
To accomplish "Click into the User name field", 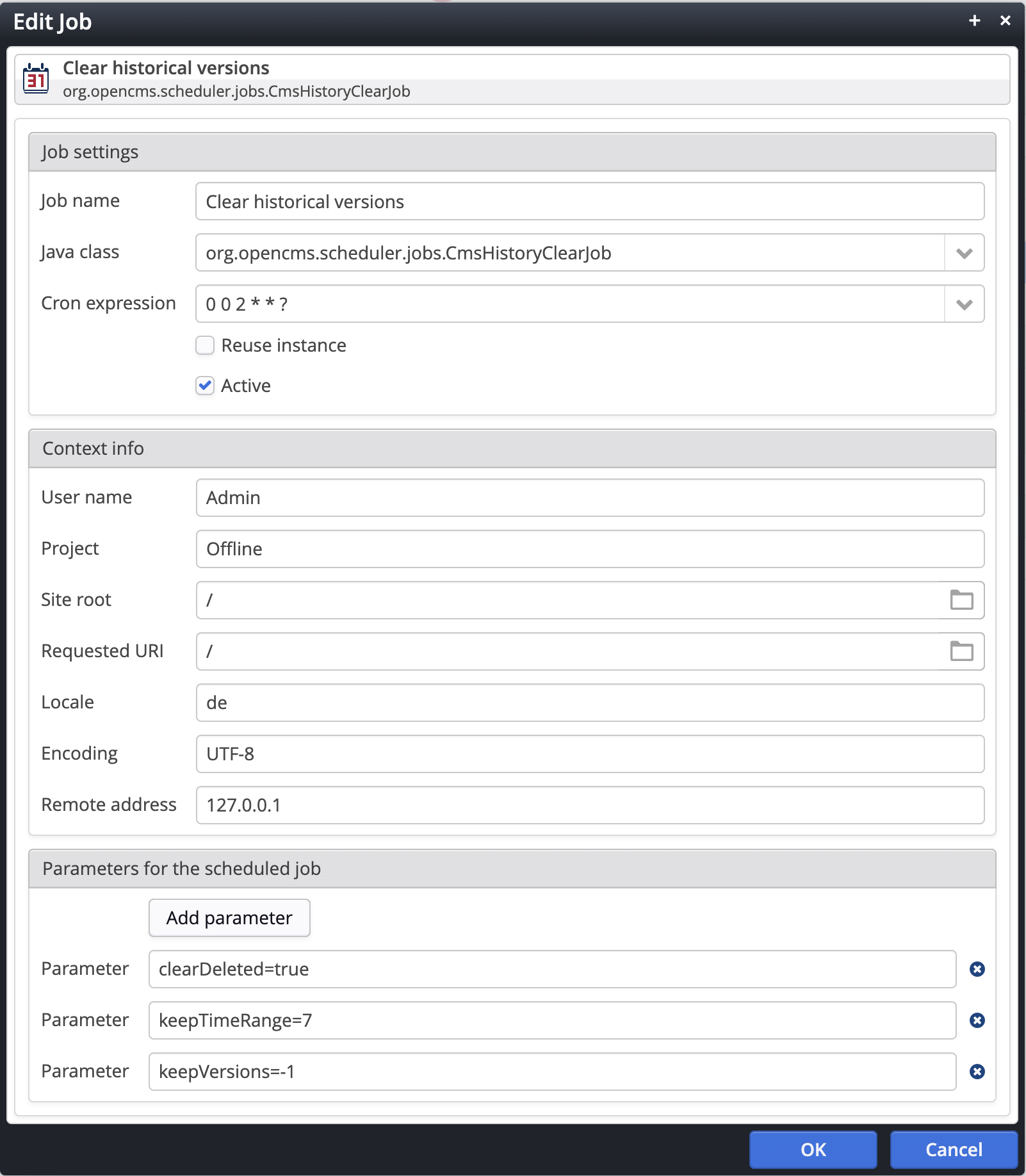I will [x=589, y=498].
